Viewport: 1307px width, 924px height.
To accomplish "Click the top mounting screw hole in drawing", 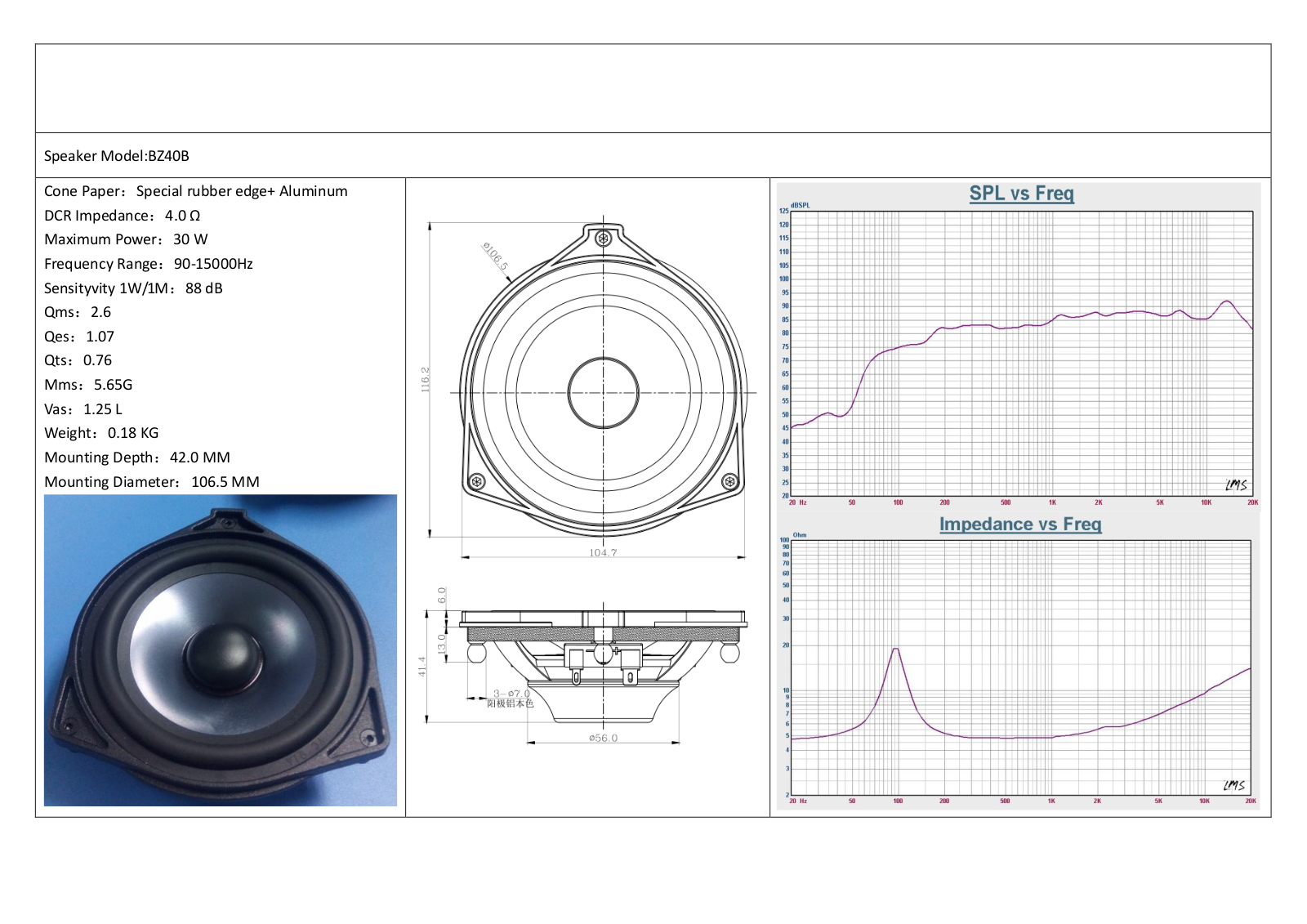I will (604, 239).
